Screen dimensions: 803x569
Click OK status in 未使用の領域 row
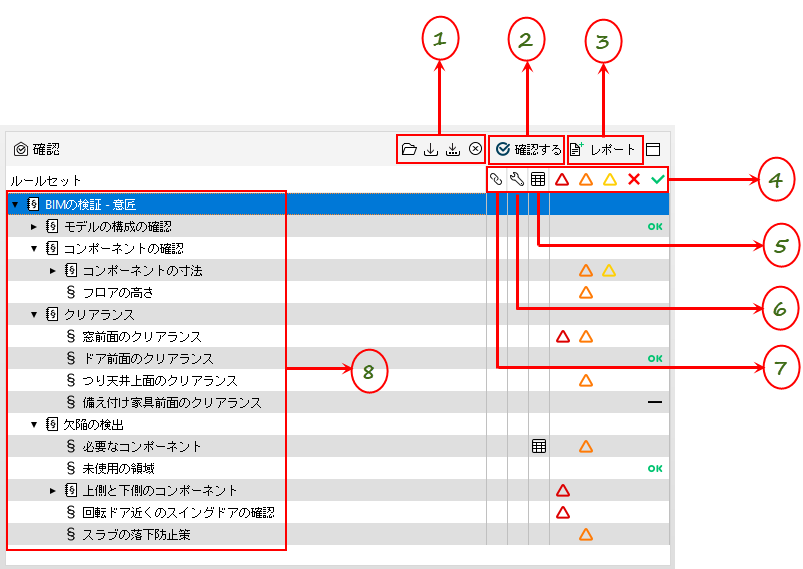pyautogui.click(x=655, y=469)
